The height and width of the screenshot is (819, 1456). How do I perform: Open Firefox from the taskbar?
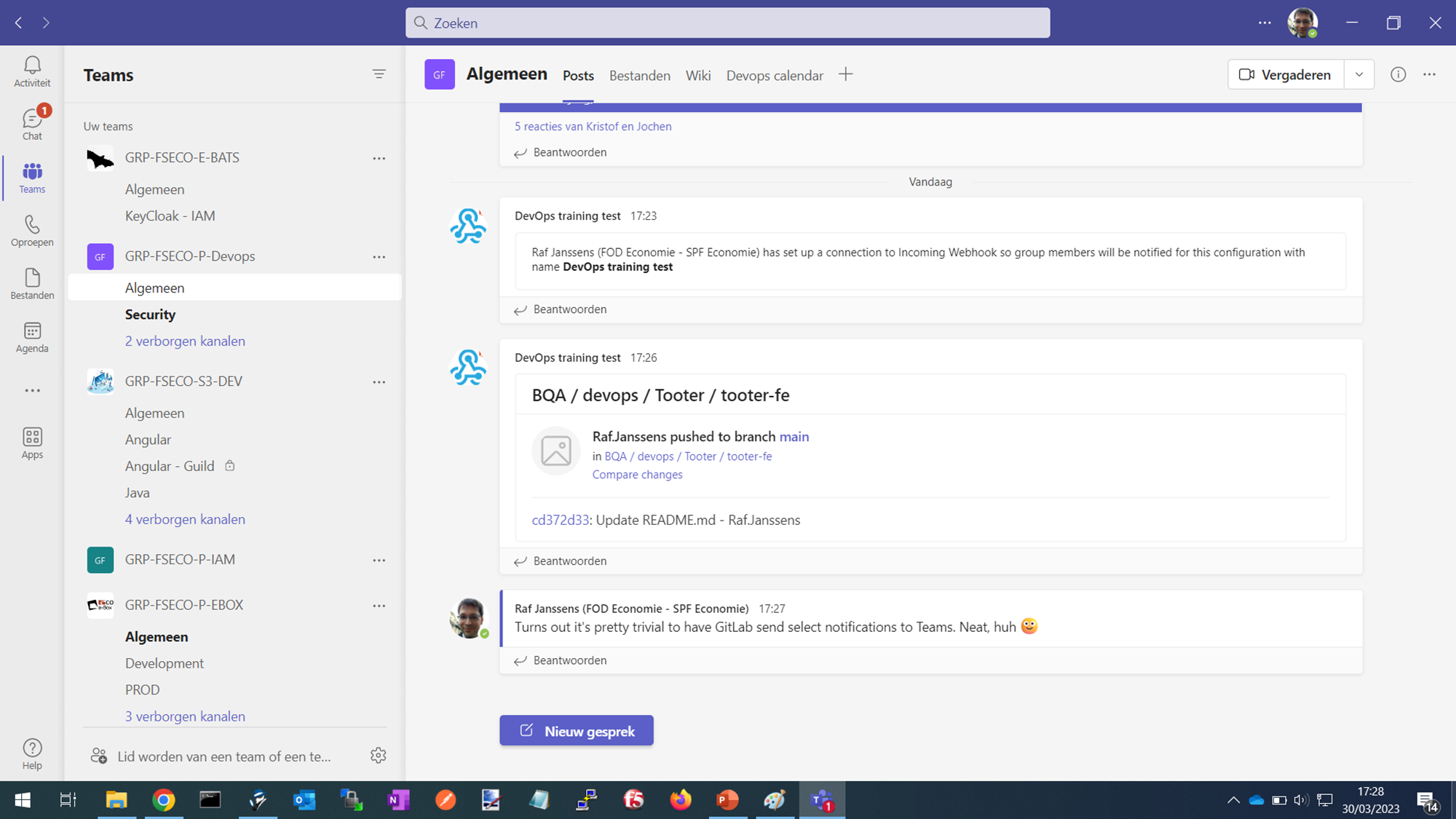tap(681, 800)
